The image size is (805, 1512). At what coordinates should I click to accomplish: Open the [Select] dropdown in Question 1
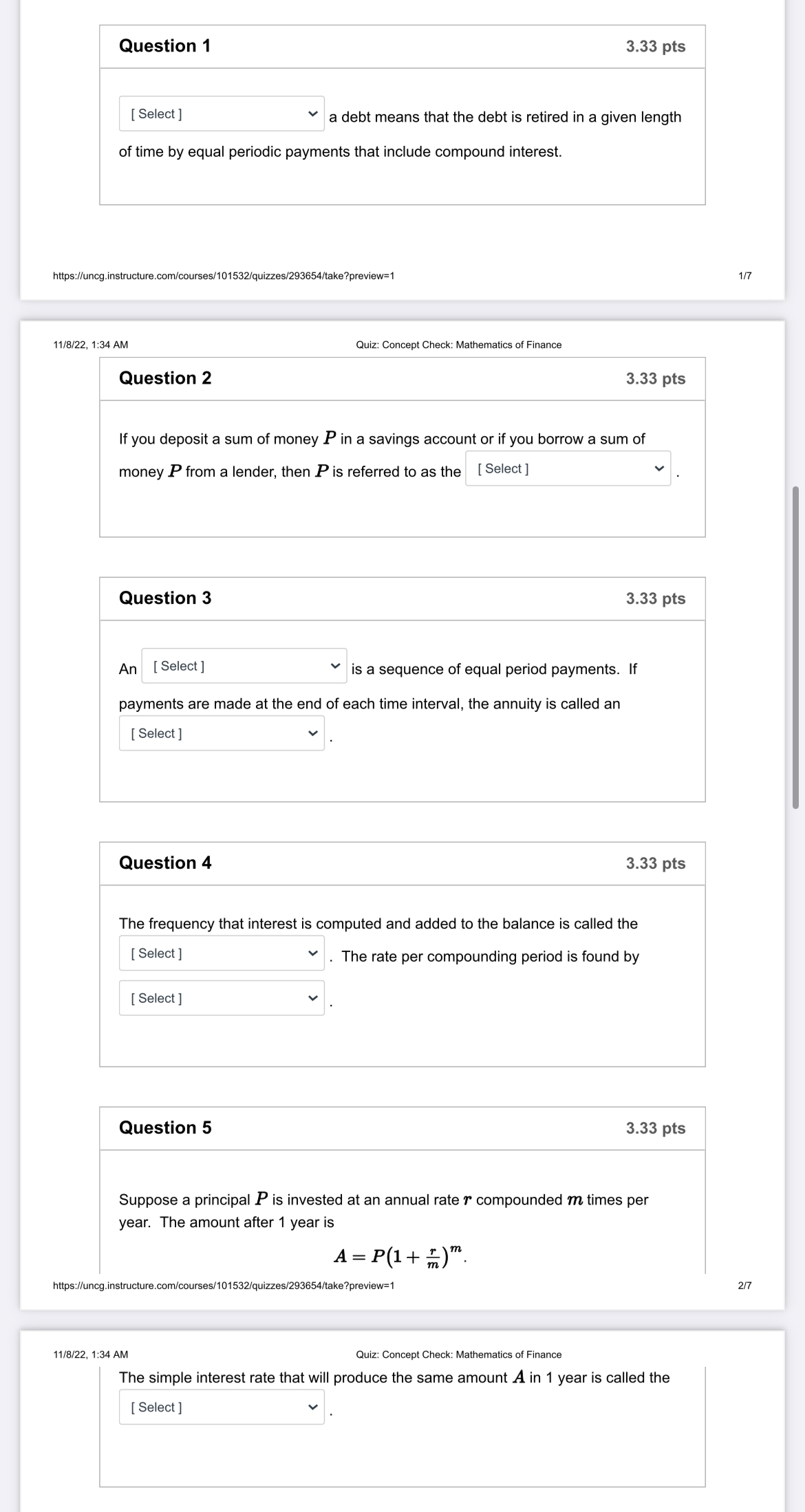(x=220, y=114)
